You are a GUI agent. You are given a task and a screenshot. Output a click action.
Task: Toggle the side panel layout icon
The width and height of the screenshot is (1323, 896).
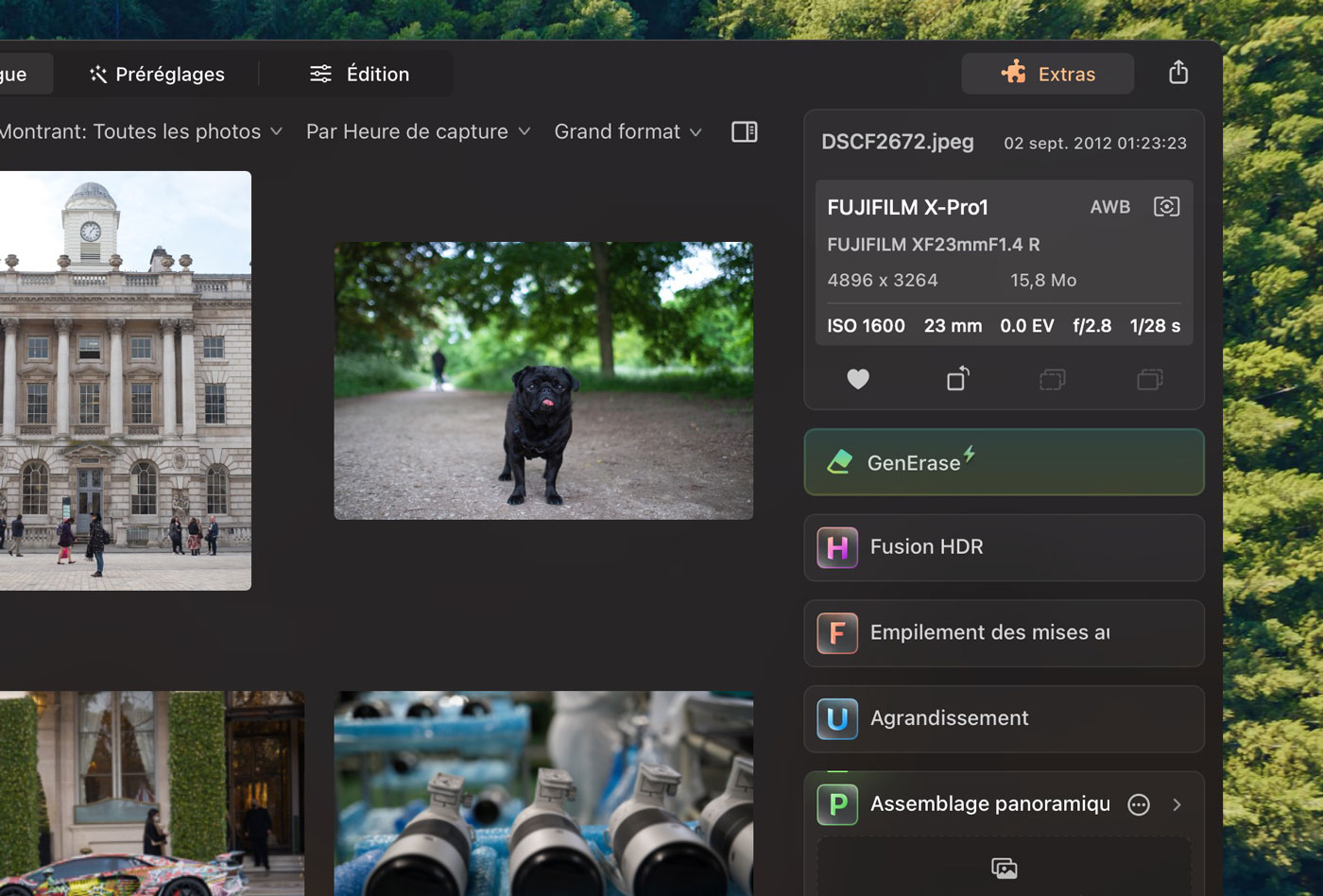745,131
